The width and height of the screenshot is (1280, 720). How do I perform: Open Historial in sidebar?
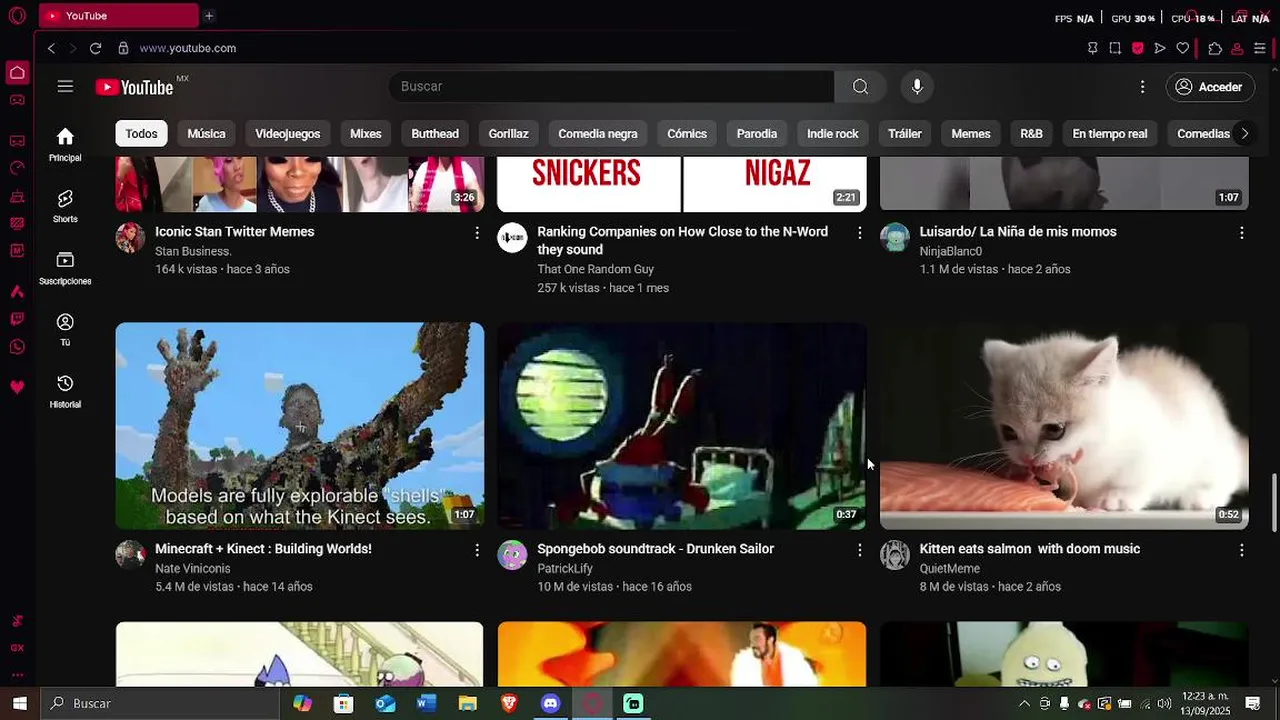65,391
